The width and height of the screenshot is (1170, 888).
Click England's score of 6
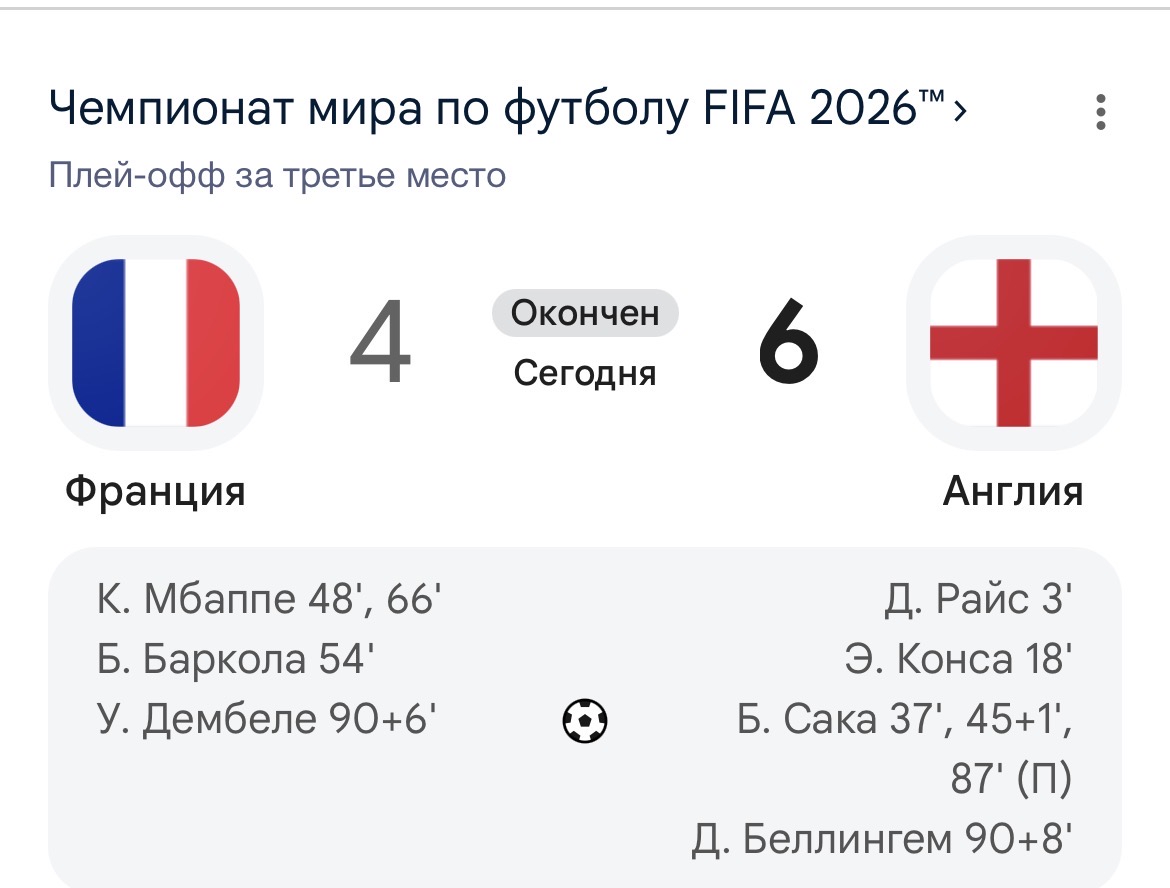pos(789,343)
